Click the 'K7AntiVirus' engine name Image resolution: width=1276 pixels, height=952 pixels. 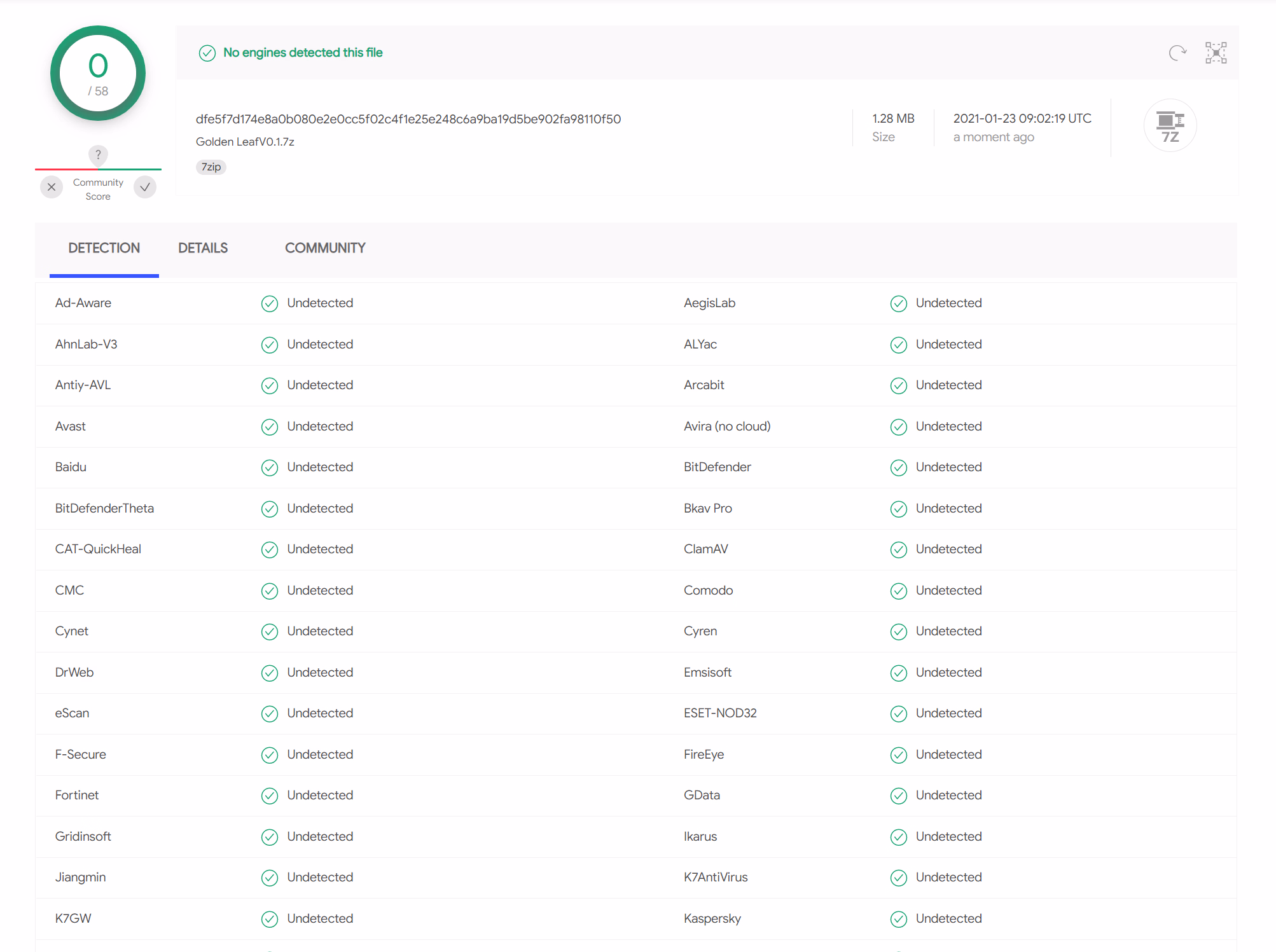coord(716,877)
